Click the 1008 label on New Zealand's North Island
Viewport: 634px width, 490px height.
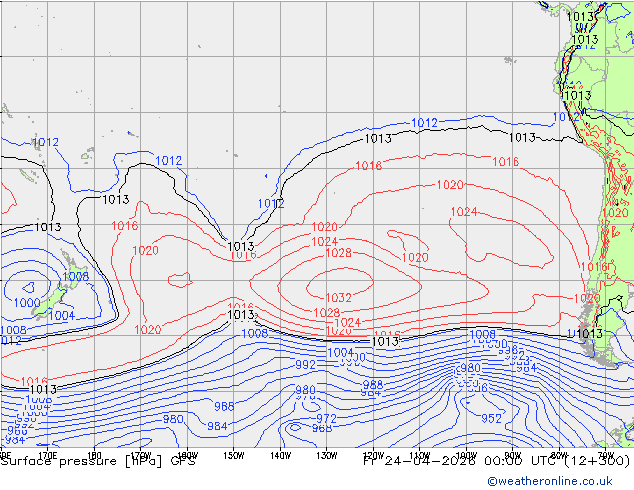pos(76,277)
